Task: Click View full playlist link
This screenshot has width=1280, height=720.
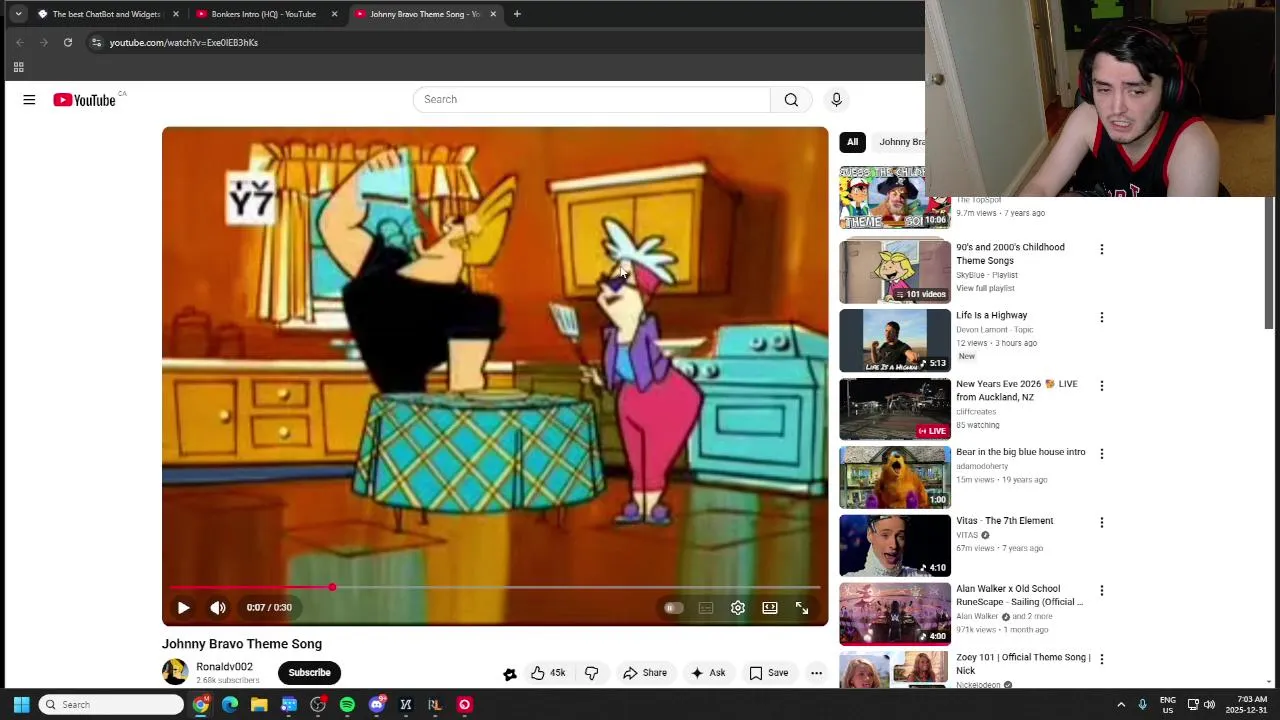Action: pos(985,288)
